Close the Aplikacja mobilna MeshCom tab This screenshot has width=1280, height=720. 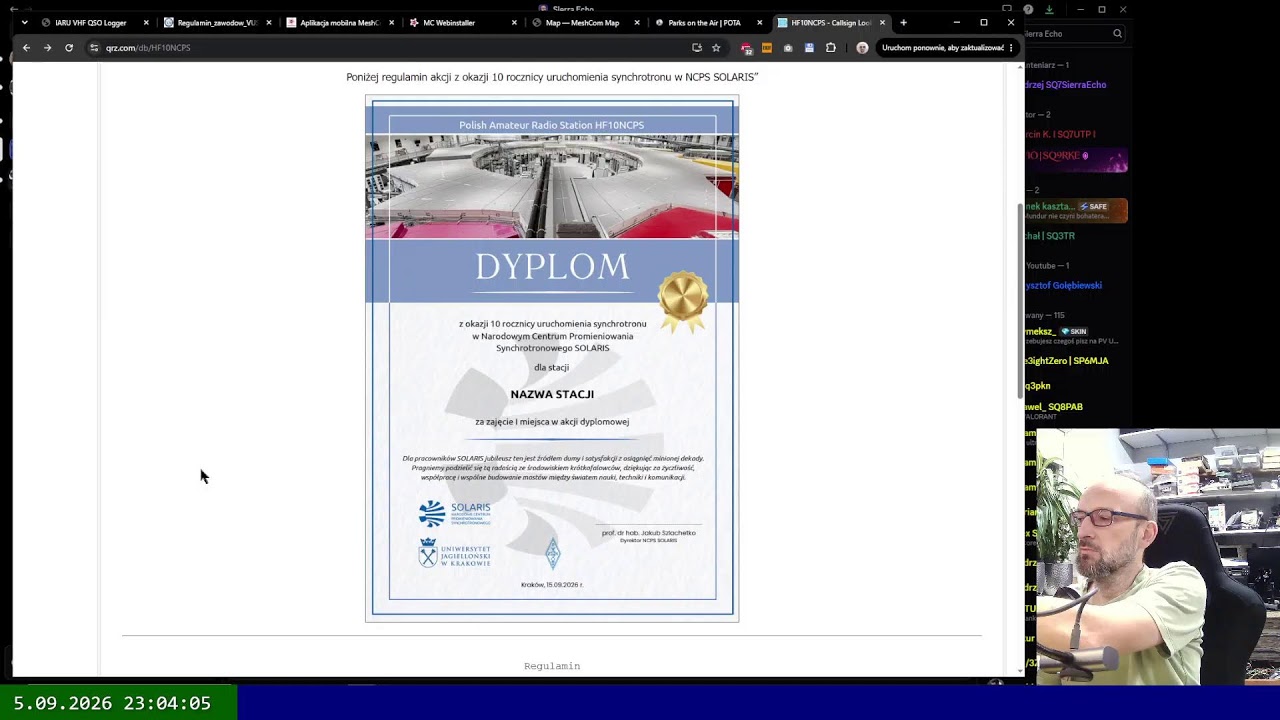coord(391,23)
